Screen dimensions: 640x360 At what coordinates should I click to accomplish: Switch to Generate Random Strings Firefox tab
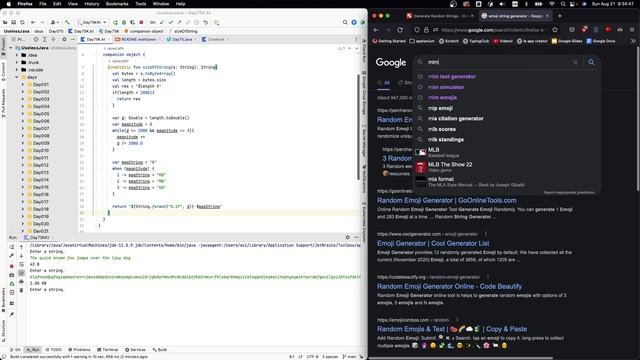pos(440,16)
